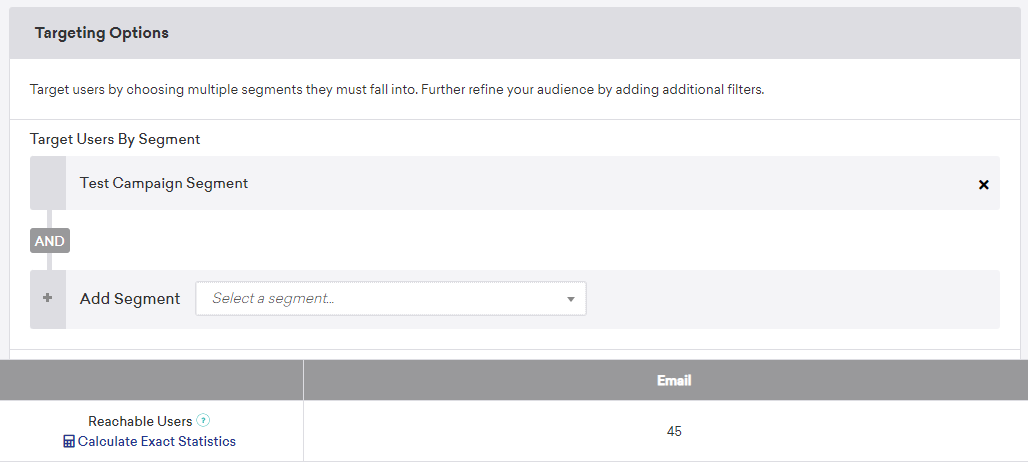Click the Email column header
Viewport: 1028px width, 465px height.
pyautogui.click(x=673, y=380)
